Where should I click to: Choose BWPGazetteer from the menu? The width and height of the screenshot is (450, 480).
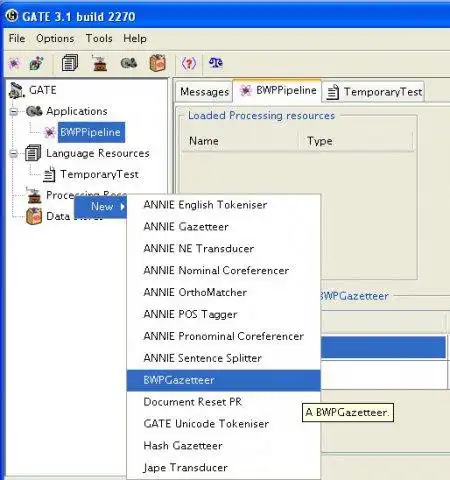223,380
